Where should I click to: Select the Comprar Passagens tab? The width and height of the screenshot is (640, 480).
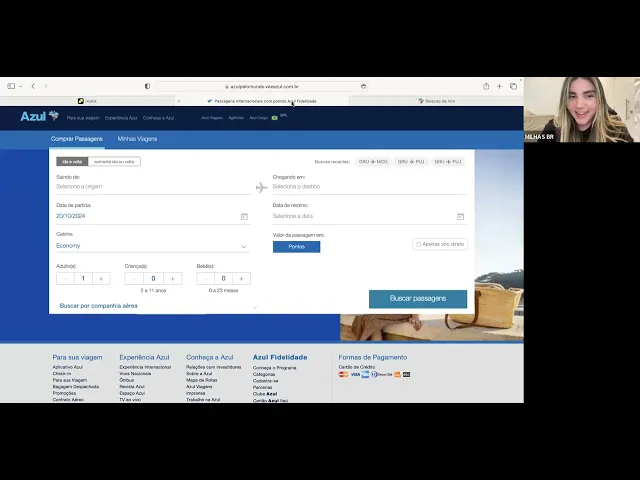pyautogui.click(x=77, y=139)
